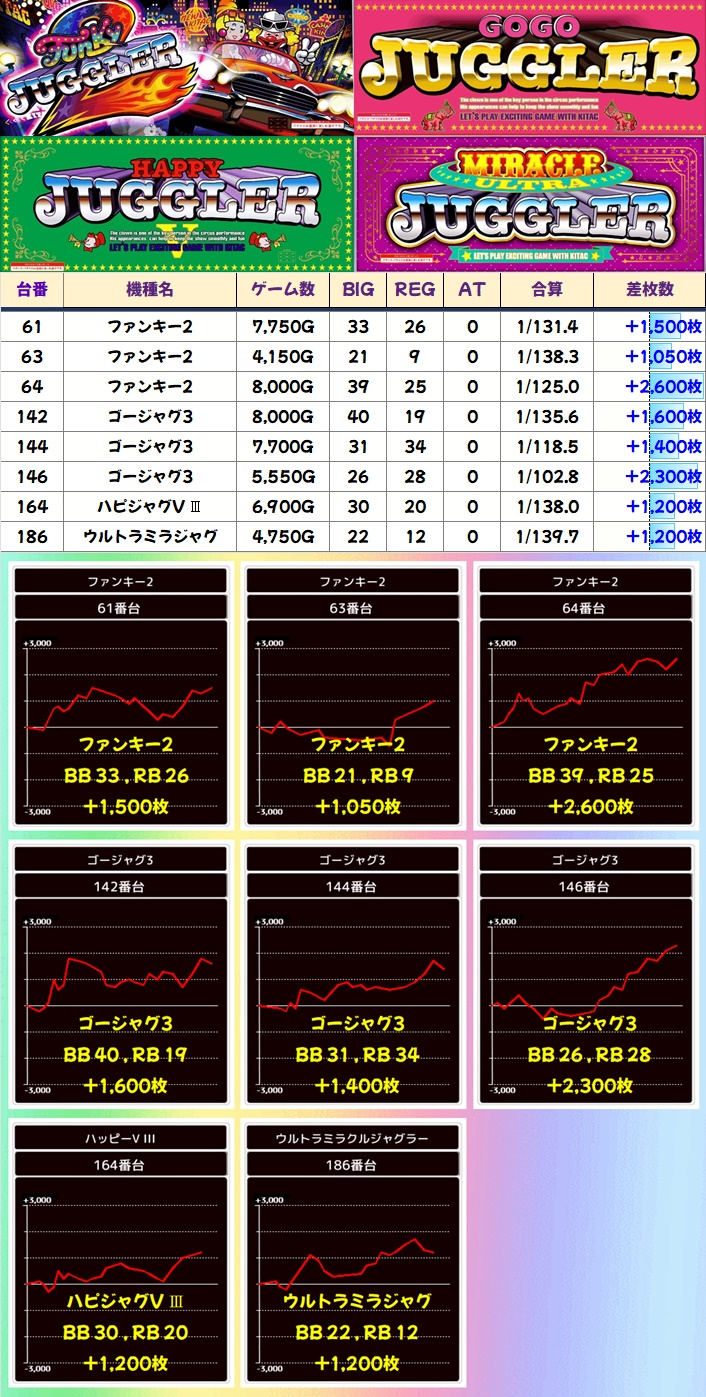Open the Happy Juggler banner
706x1397 pixels.
click(177, 204)
